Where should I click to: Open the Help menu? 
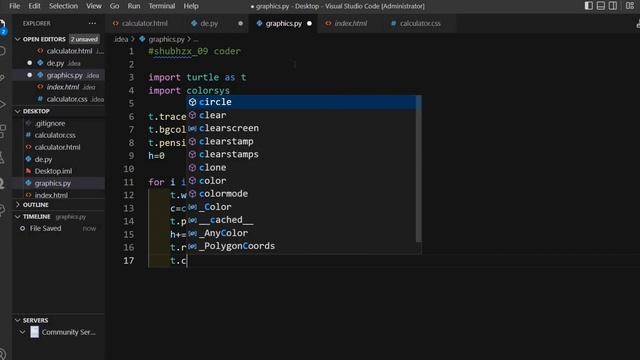(x=191, y=6)
